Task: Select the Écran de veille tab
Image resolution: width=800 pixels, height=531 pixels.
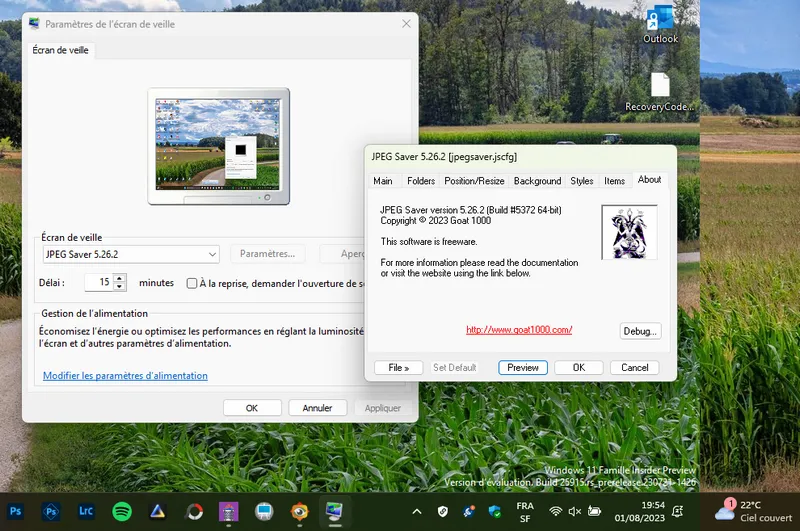Action: click(61, 50)
